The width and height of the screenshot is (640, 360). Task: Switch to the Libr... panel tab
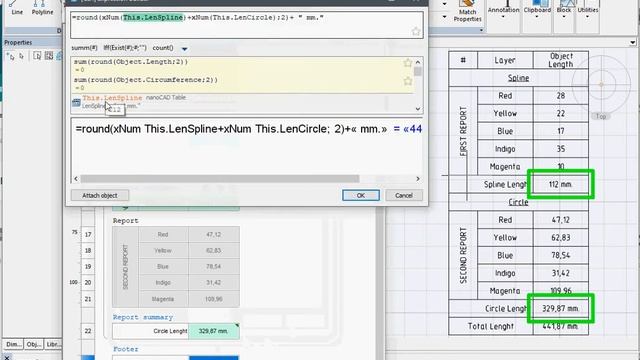point(53,344)
